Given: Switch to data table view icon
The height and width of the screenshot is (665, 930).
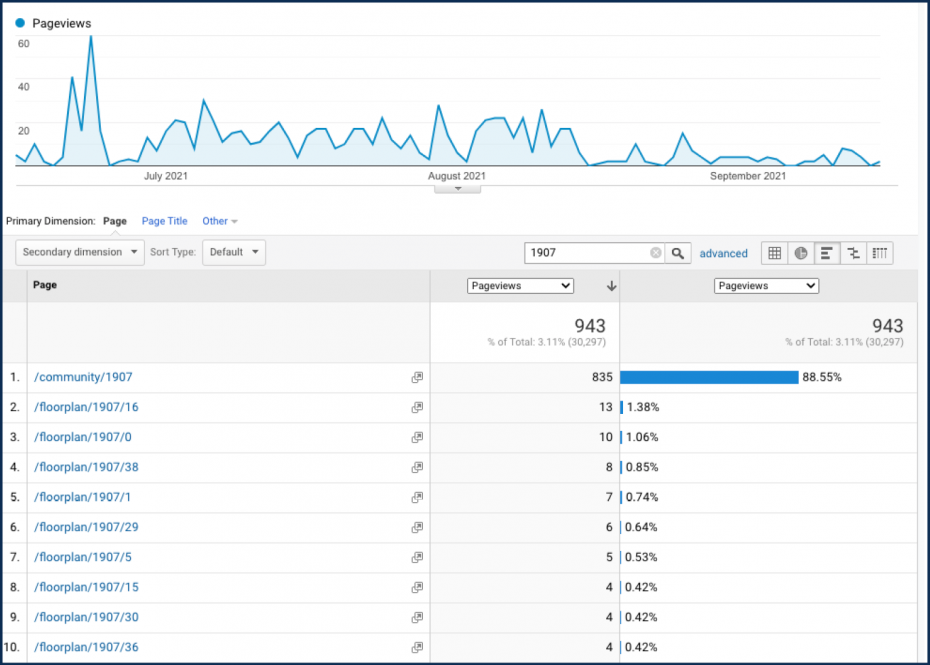Looking at the screenshot, I should [x=775, y=253].
